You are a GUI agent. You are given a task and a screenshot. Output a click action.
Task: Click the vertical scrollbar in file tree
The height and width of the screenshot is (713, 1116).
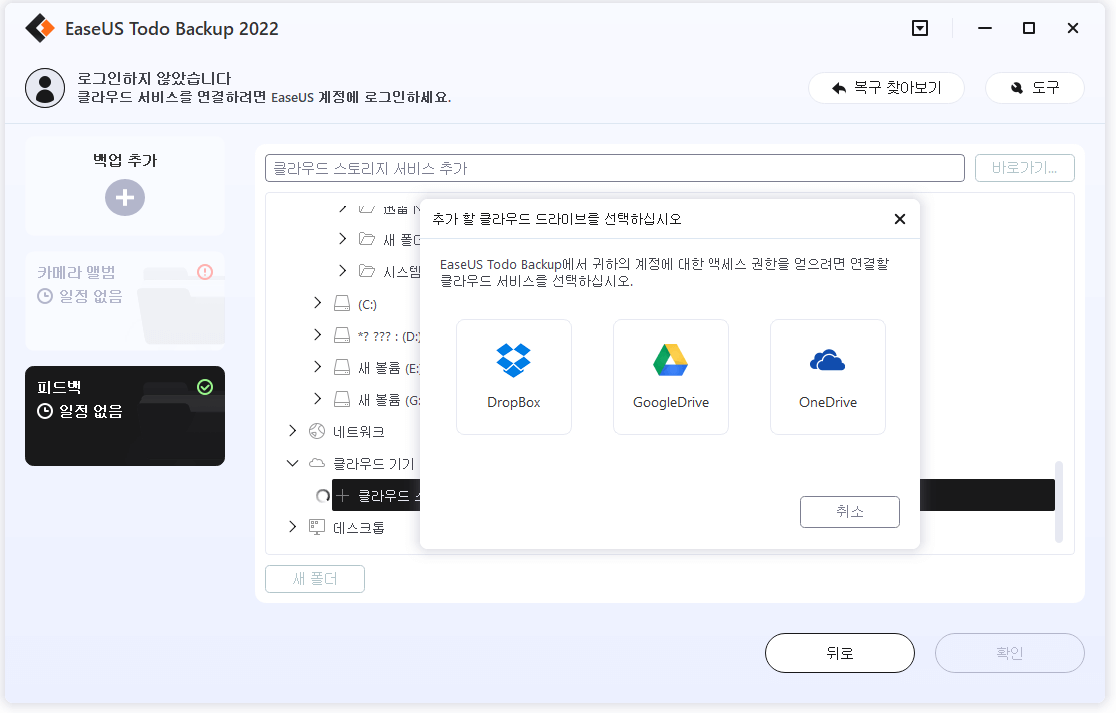(1059, 501)
